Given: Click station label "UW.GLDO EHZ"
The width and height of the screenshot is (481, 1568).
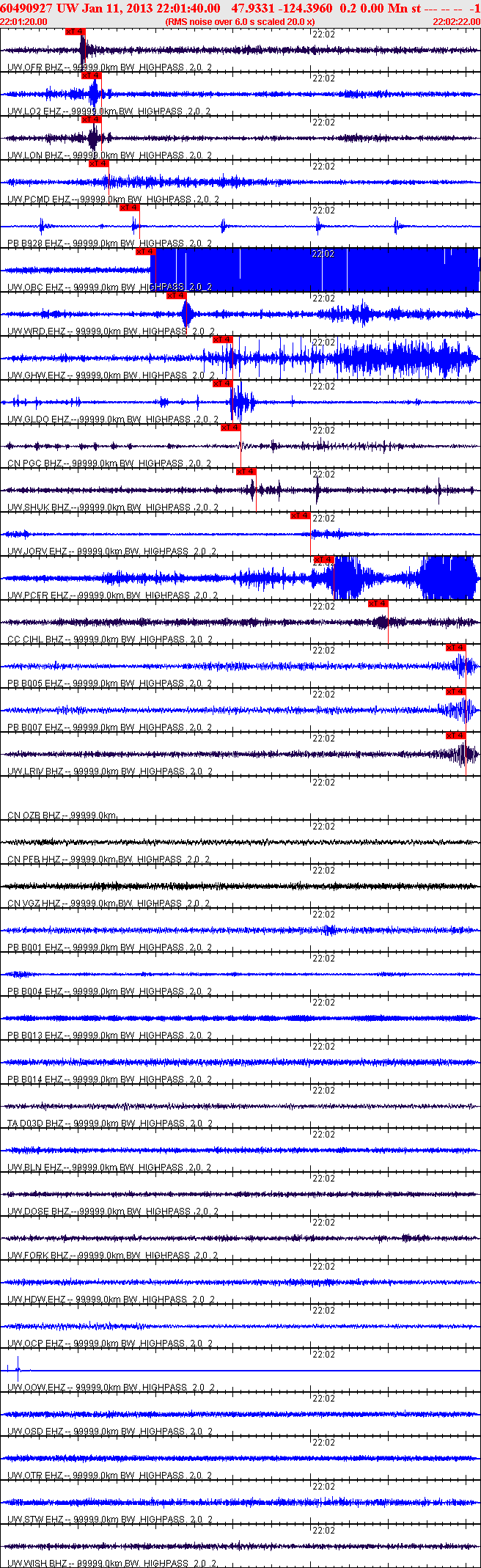Looking at the screenshot, I should [38, 420].
